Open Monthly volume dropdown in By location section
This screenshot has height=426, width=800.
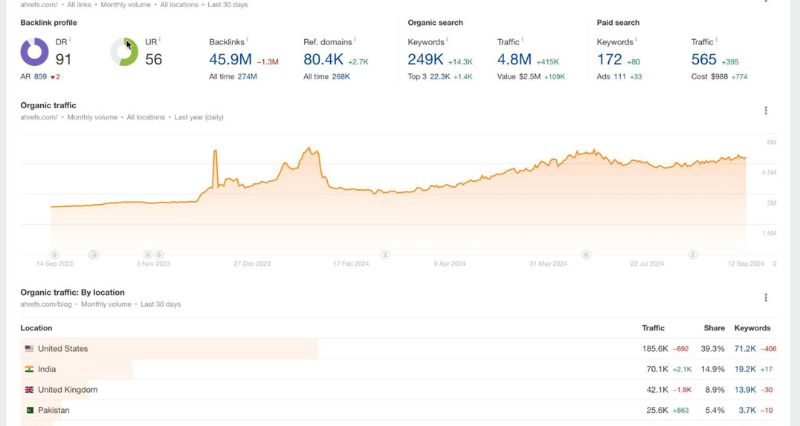coord(106,304)
